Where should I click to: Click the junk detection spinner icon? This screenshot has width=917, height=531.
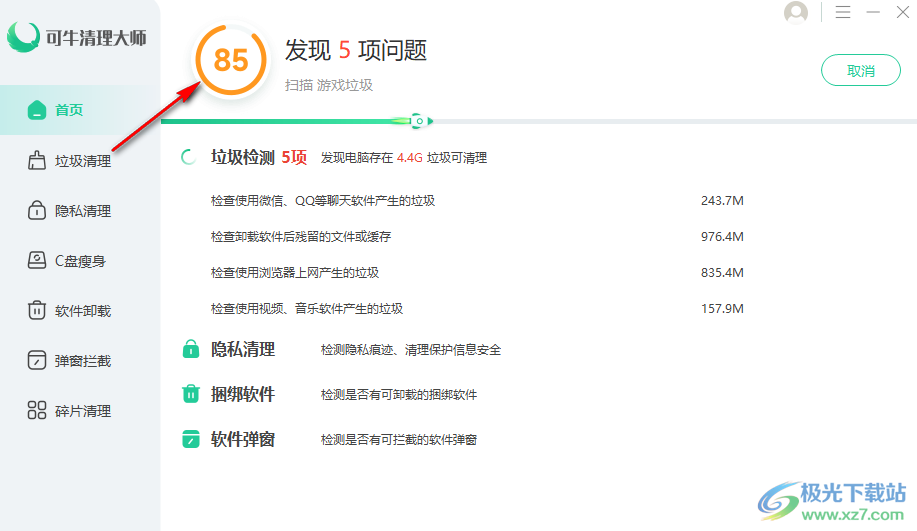[187, 157]
